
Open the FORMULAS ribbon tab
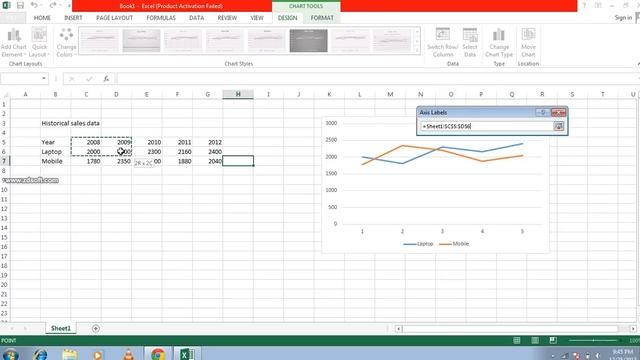[161, 18]
